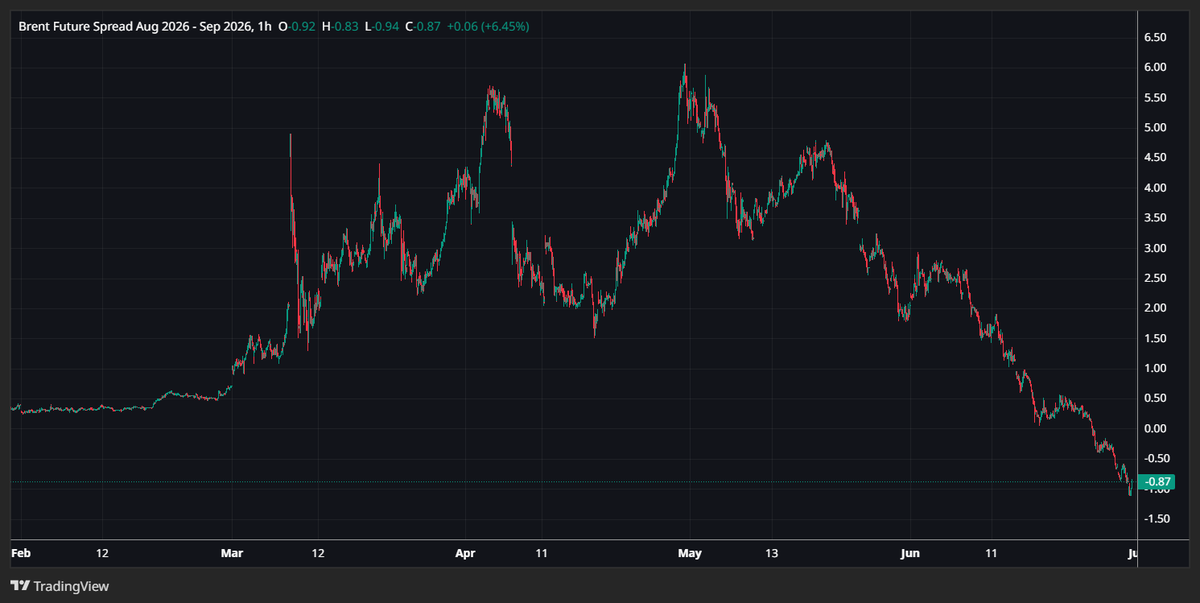Click the 6.50 price axis label
This screenshot has height=603, width=1200.
coord(1157,38)
